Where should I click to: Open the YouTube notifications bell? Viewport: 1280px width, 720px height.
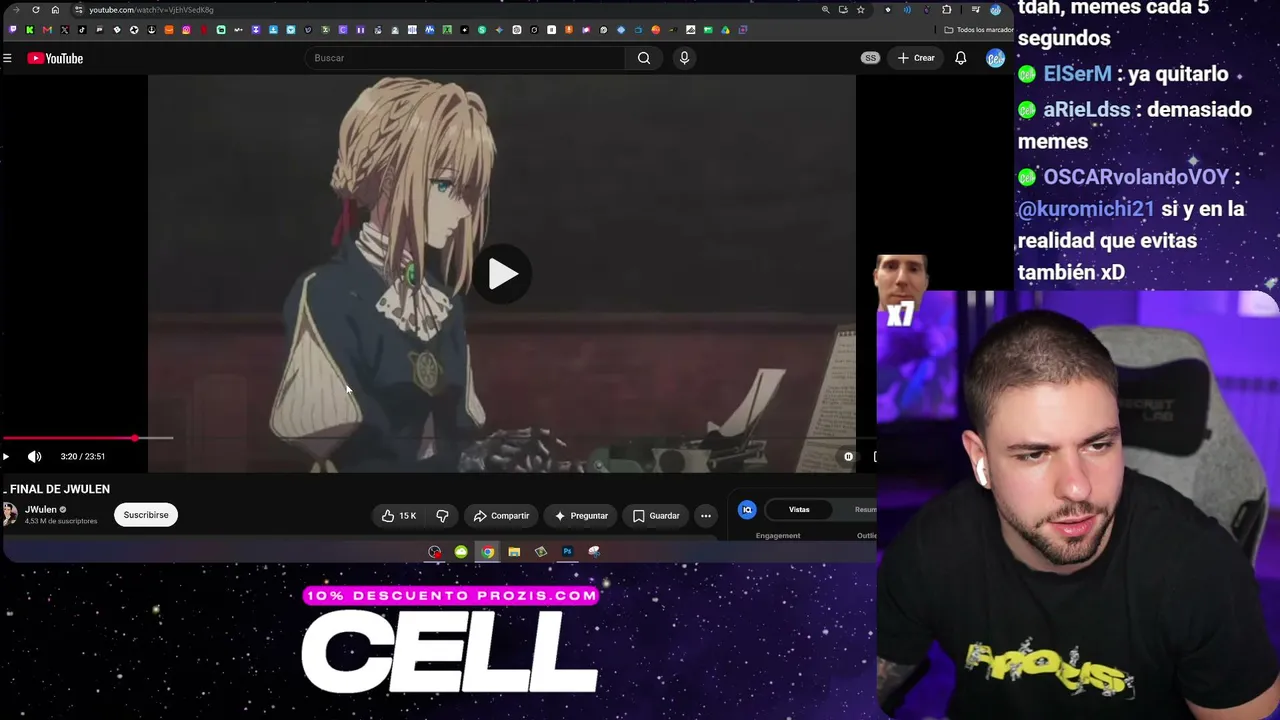tap(960, 58)
